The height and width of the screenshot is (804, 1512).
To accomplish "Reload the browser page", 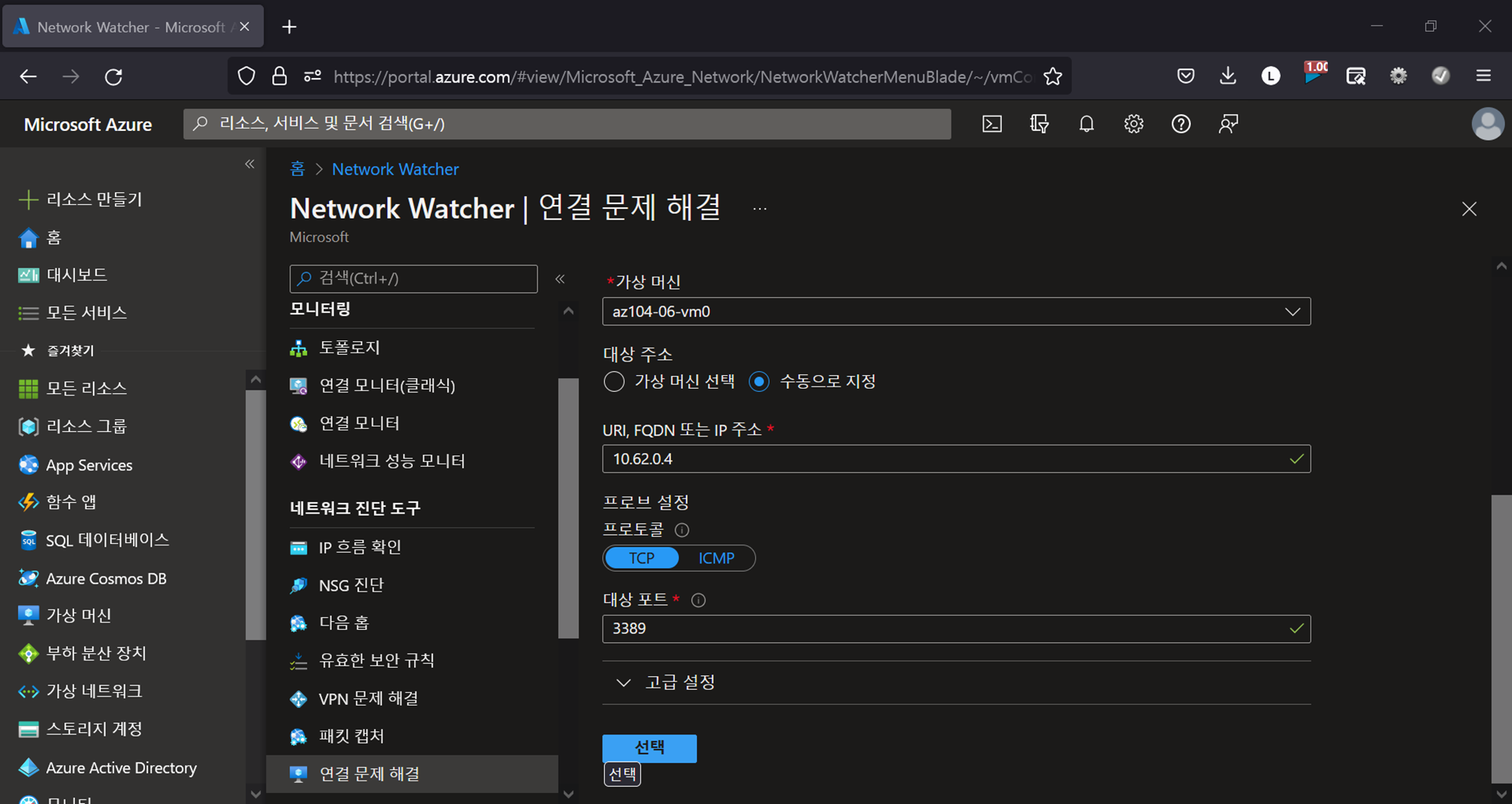I will (113, 76).
